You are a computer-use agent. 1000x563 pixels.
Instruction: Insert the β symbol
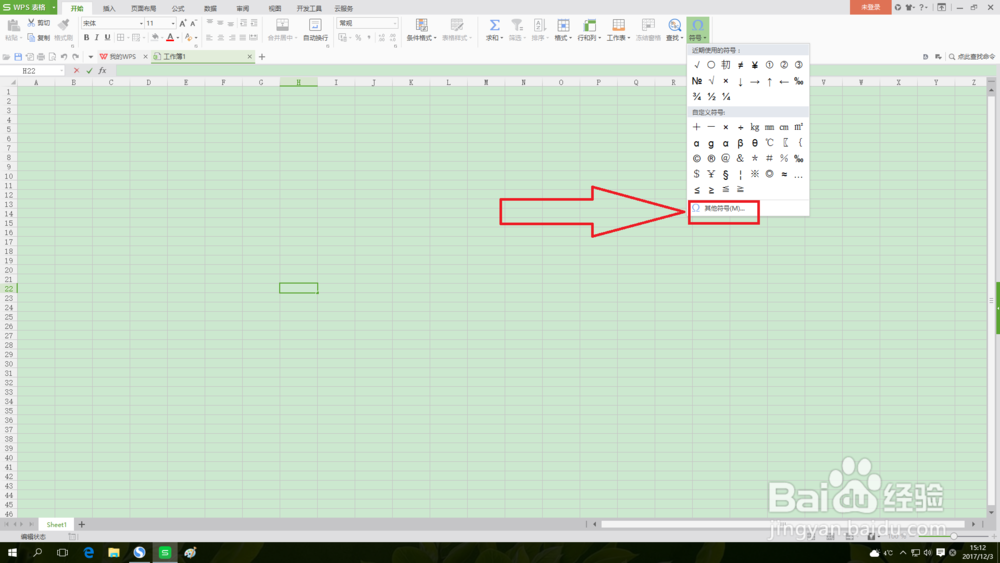[740, 143]
